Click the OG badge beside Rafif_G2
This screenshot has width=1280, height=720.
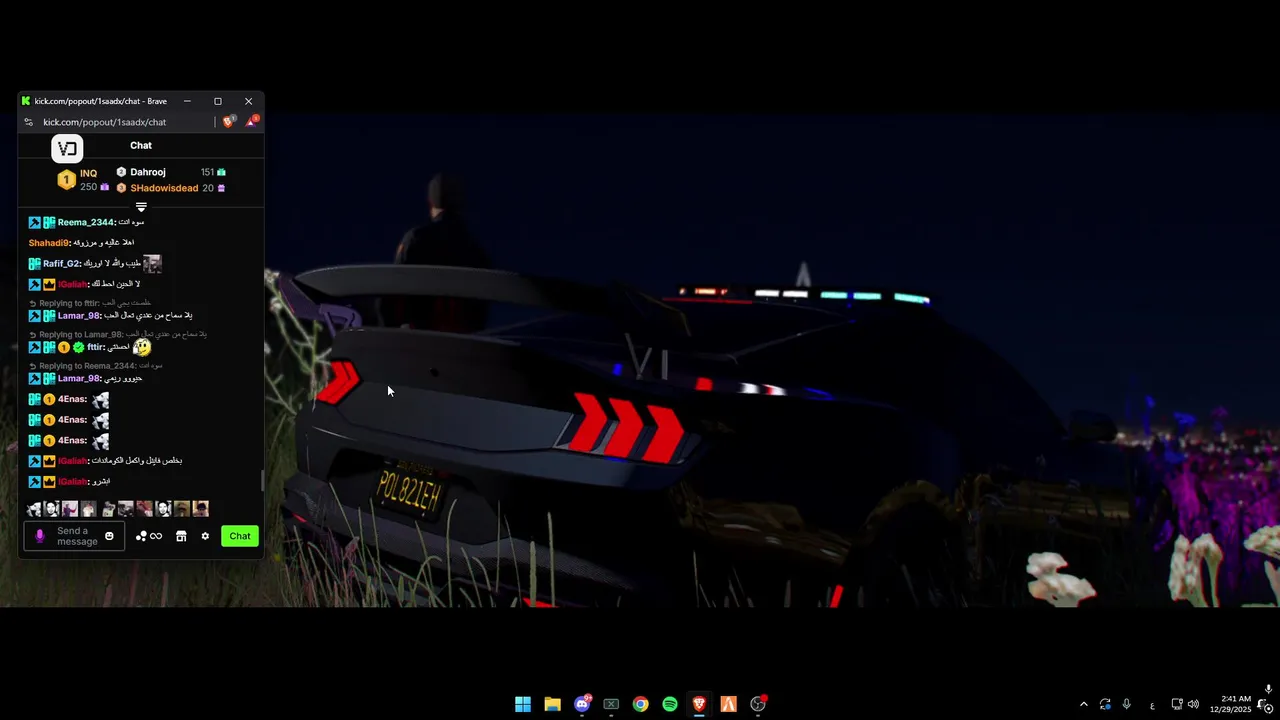pos(34,264)
